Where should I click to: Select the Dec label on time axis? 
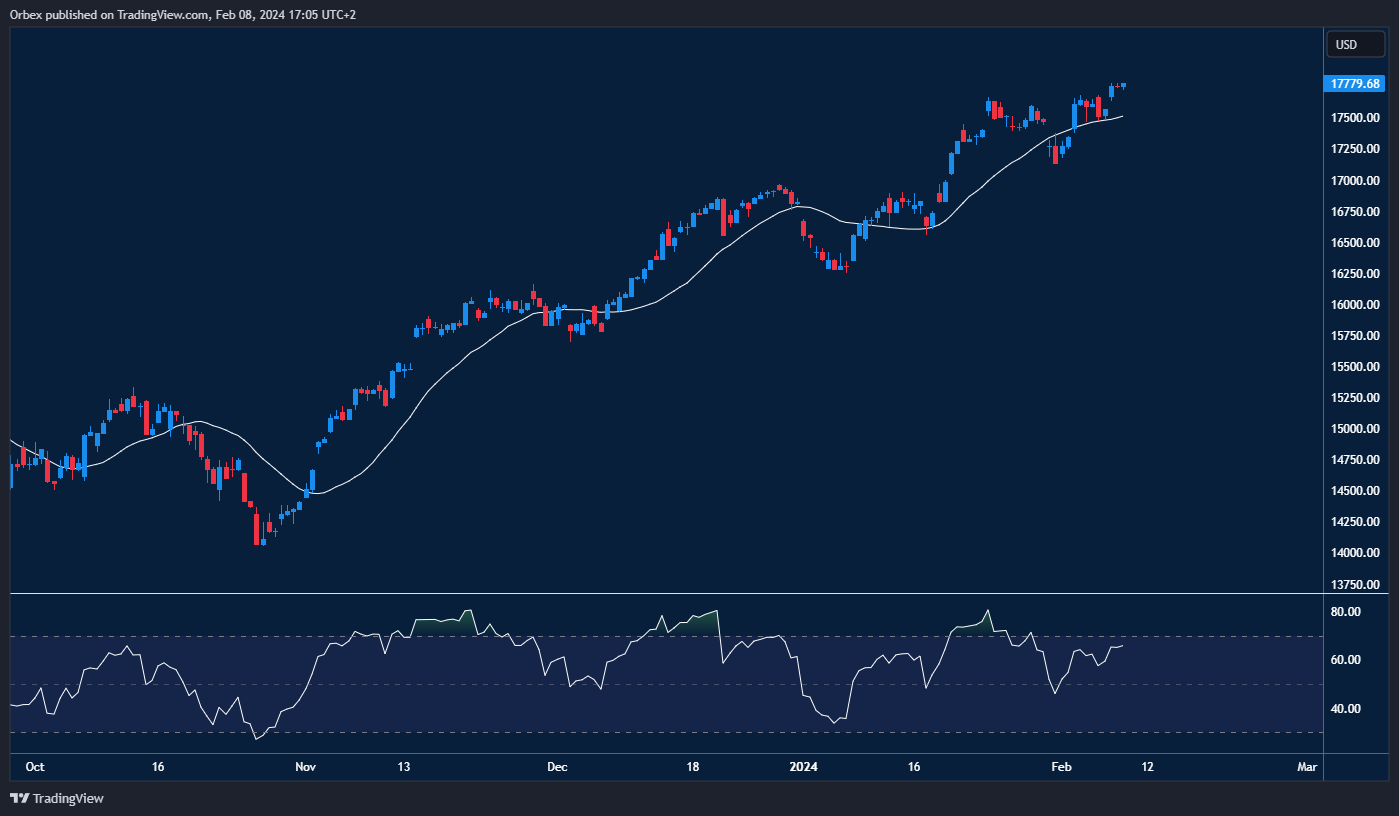pos(557,767)
